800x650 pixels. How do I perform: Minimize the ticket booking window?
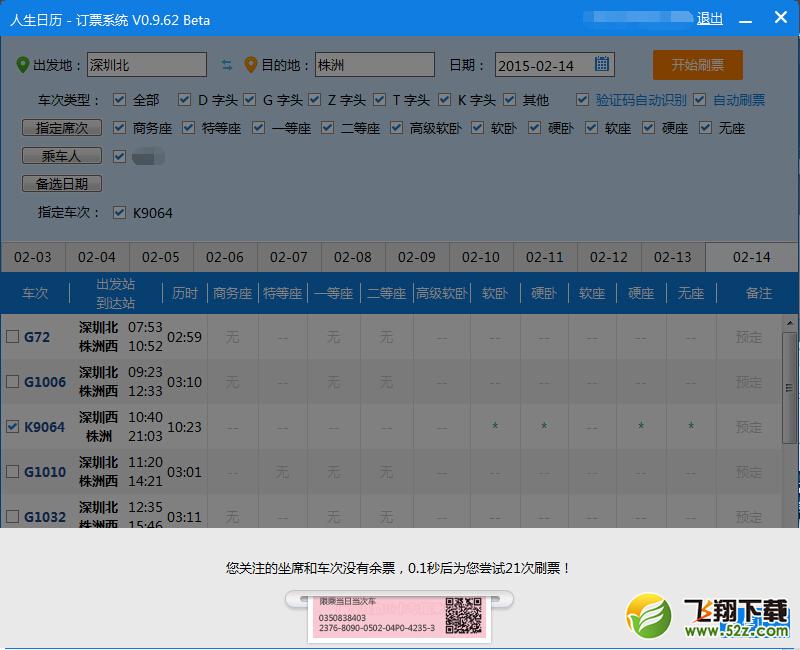click(745, 20)
